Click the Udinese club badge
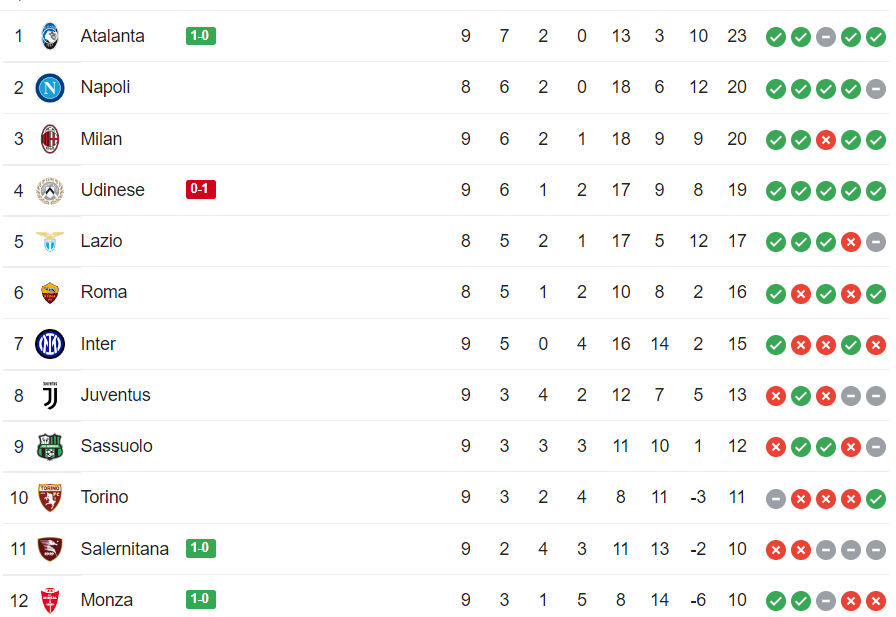Viewport: 896px width, 617px height. pos(50,190)
